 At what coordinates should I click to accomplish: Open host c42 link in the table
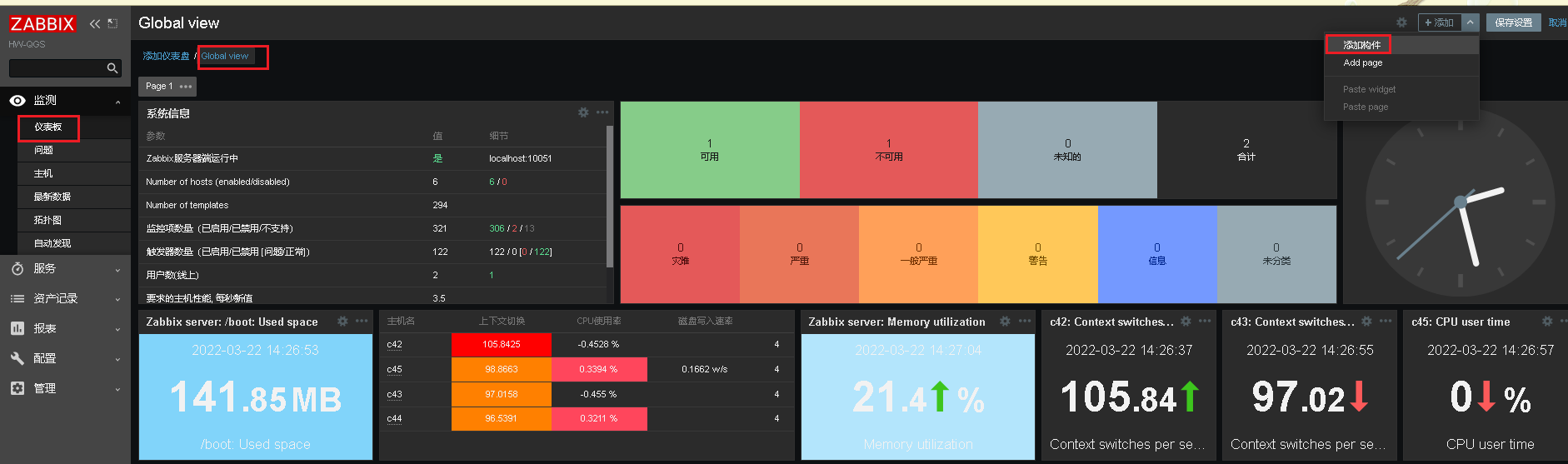(x=394, y=345)
